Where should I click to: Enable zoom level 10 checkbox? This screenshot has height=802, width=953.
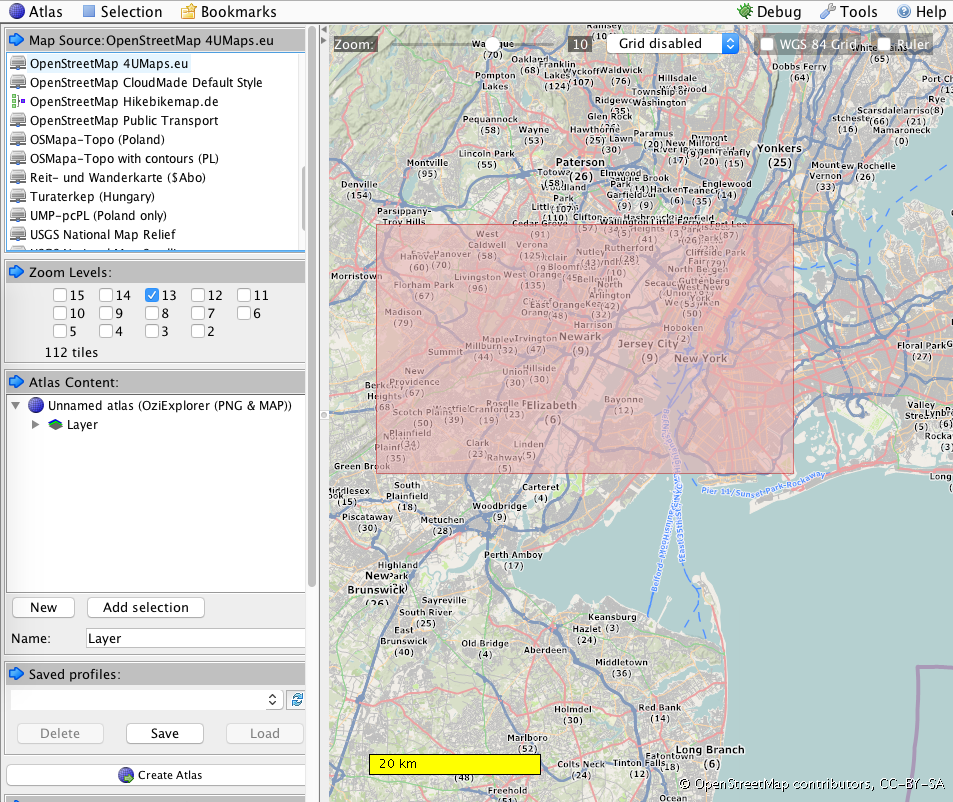coord(60,313)
